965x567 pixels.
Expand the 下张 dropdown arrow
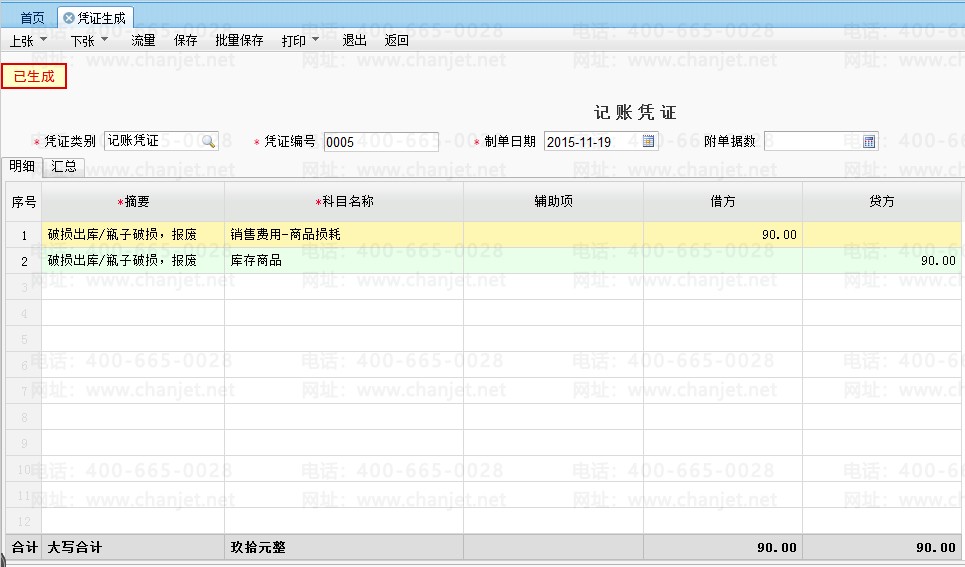(104, 39)
